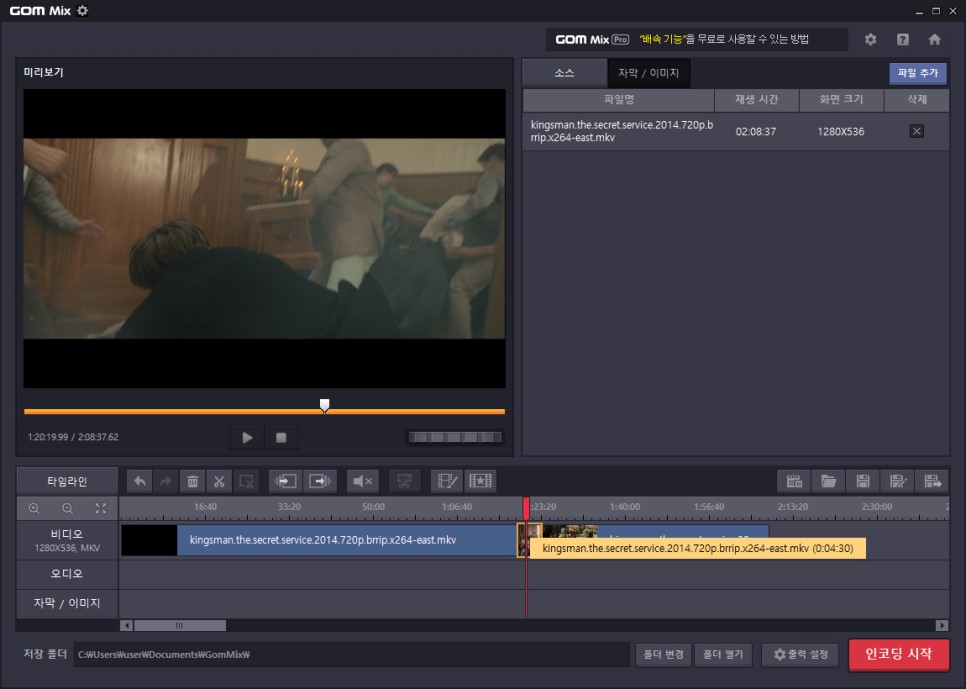Click the 삭제 column header
966x689 pixels.
coord(917,100)
